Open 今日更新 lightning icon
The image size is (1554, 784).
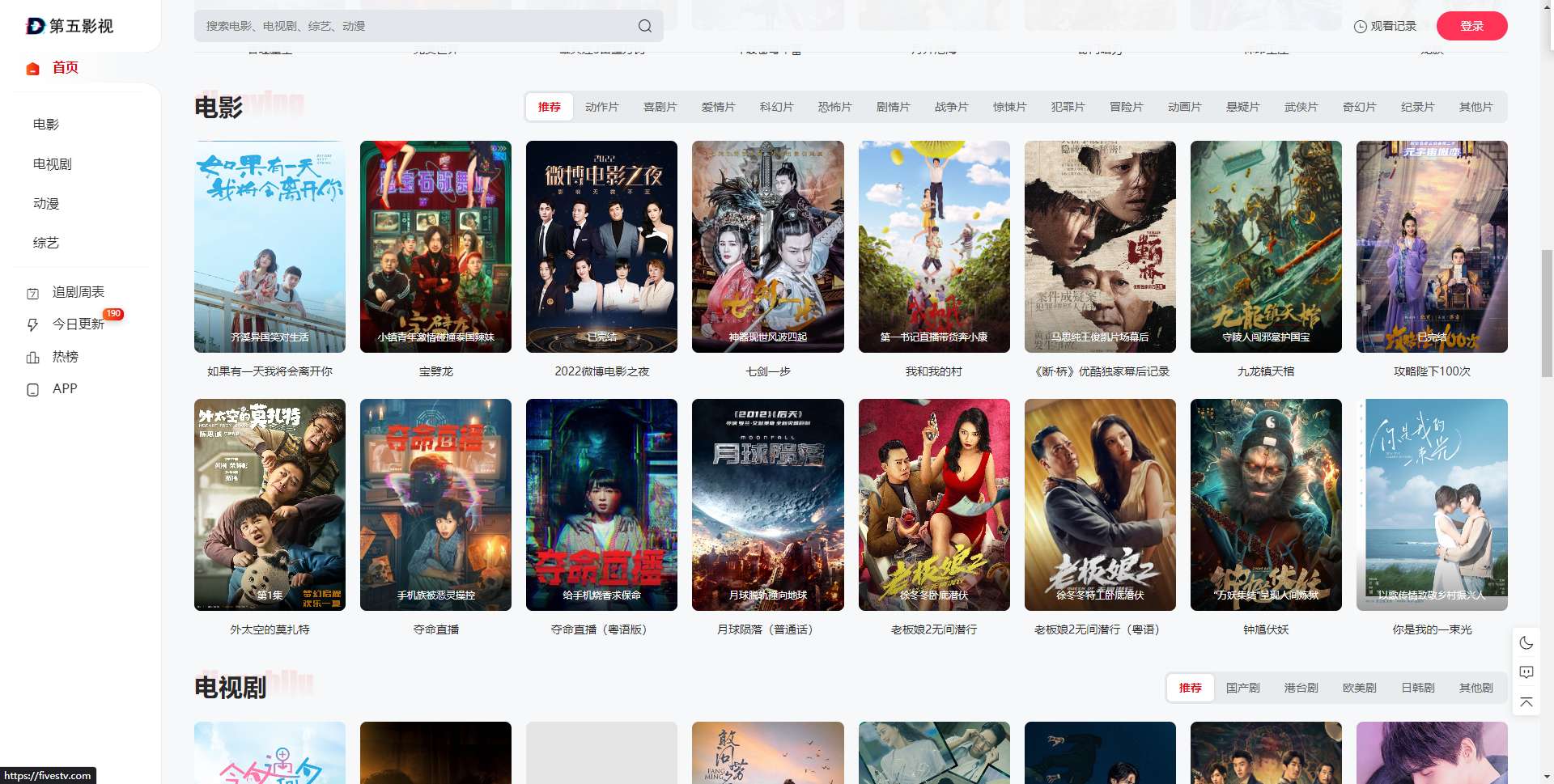coord(33,324)
